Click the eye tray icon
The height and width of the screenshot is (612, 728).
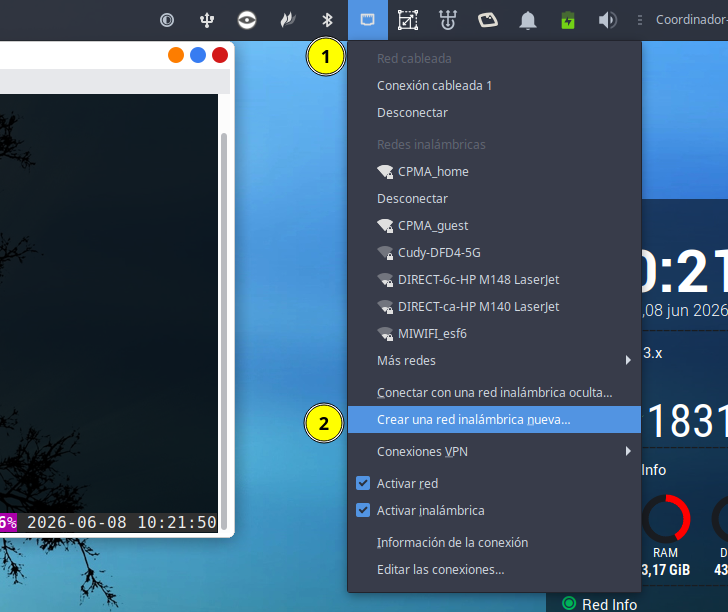pos(247,20)
